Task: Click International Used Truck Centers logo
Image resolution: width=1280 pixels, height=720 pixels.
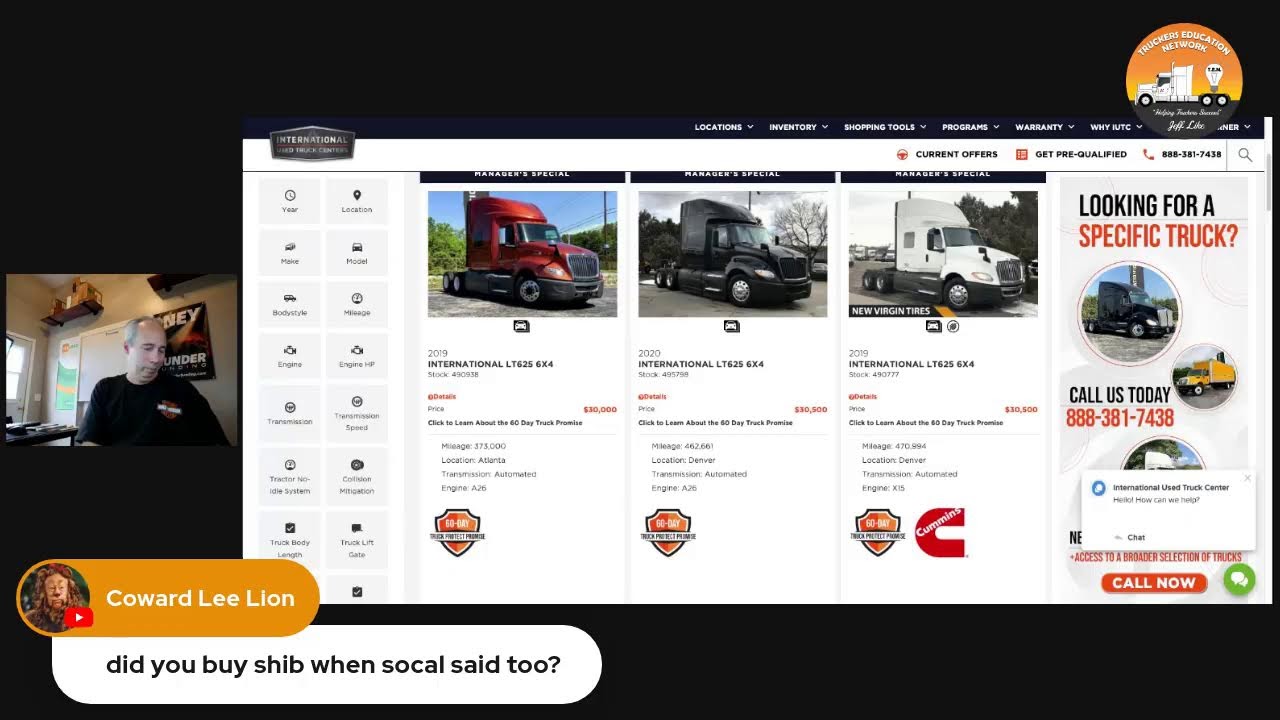Action: coord(312,144)
